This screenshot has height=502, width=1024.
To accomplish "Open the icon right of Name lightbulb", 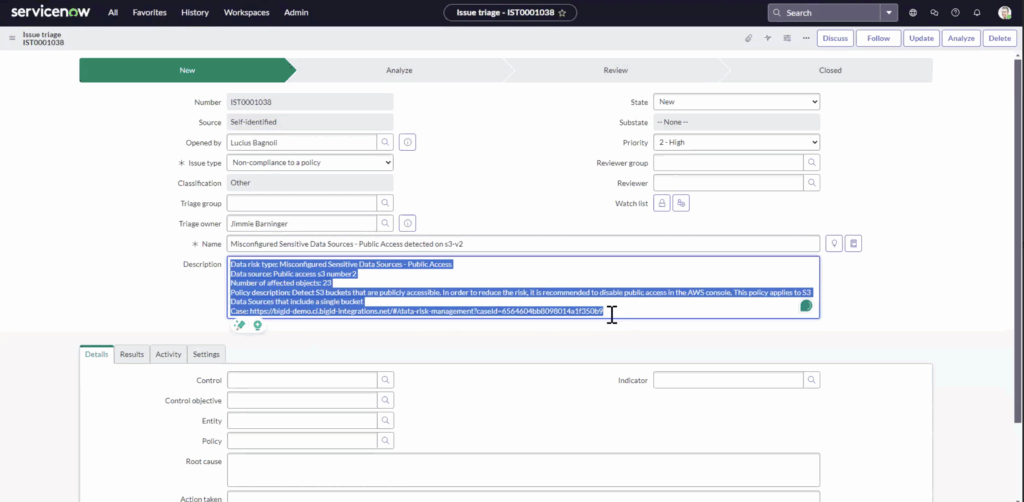I will coord(853,243).
